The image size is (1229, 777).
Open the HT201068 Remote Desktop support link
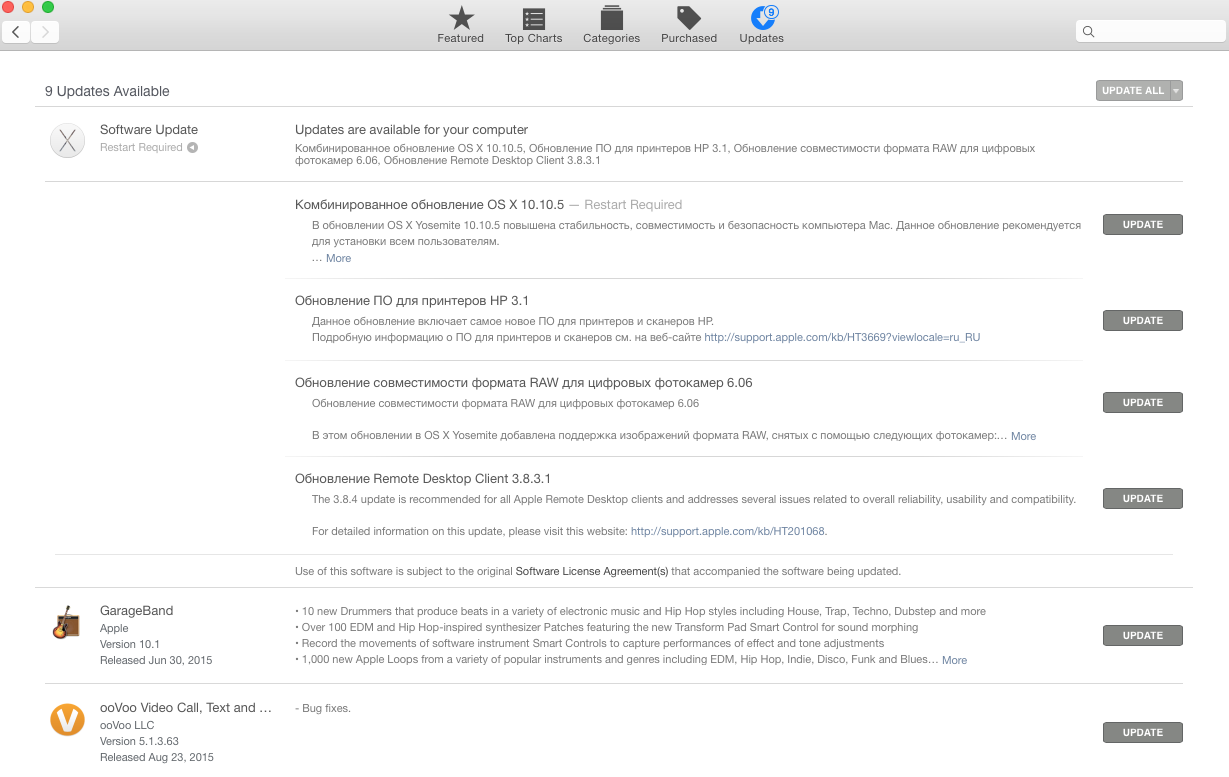click(x=728, y=531)
